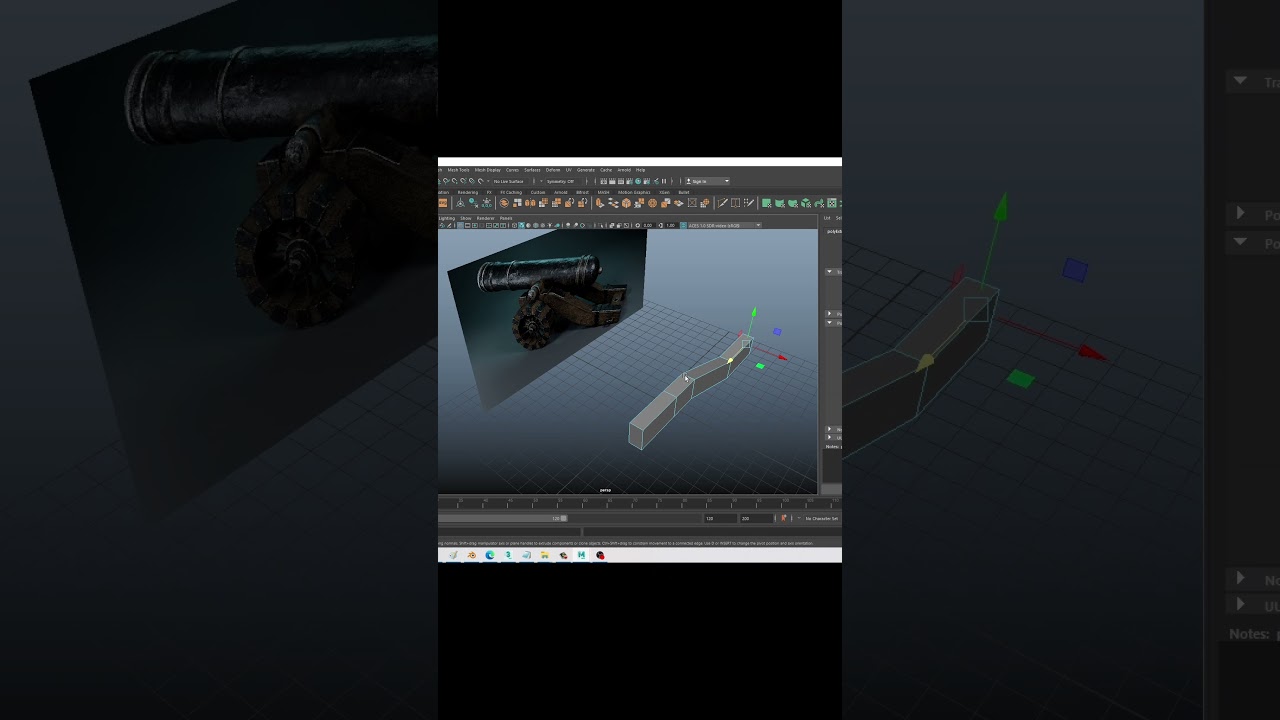Click the pivot center shelf icon
The width and height of the screenshot is (1280, 720).
click(460, 202)
